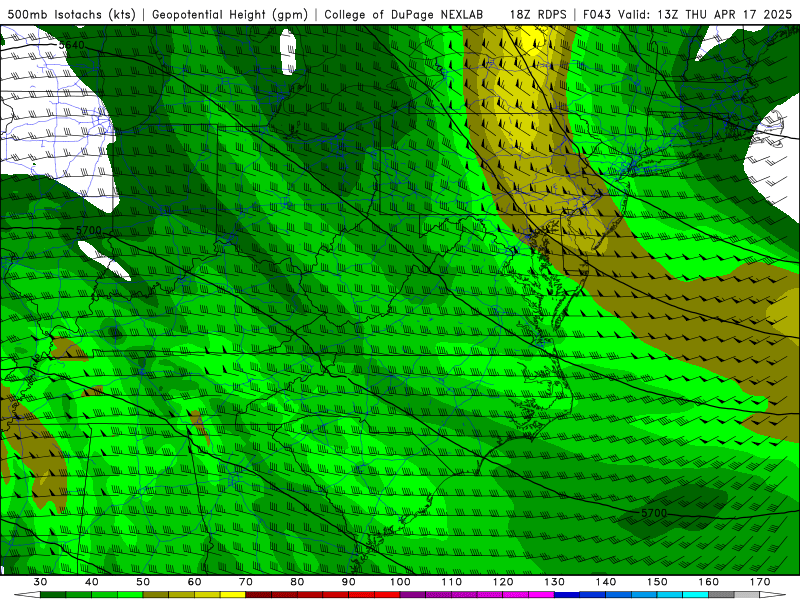The width and height of the screenshot is (800, 600).
Task: Click the '60' value on the color scale
Action: point(194,582)
